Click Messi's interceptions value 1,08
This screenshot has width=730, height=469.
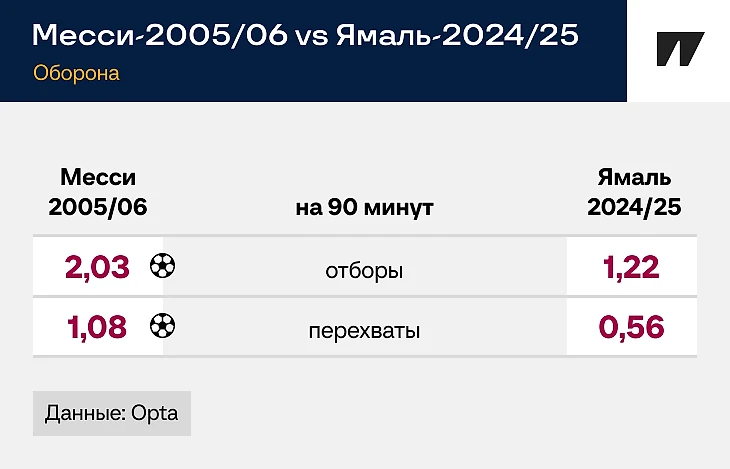(97, 327)
